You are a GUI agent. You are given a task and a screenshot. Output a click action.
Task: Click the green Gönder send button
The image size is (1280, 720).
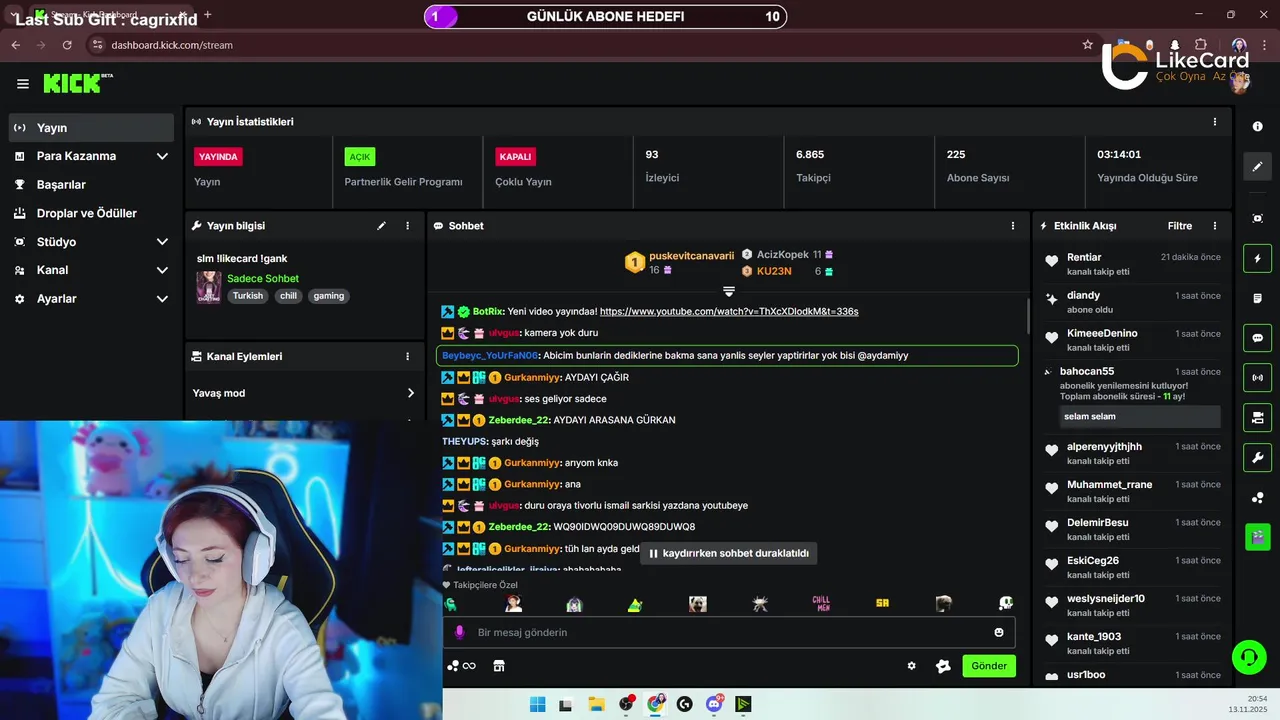pyautogui.click(x=989, y=666)
